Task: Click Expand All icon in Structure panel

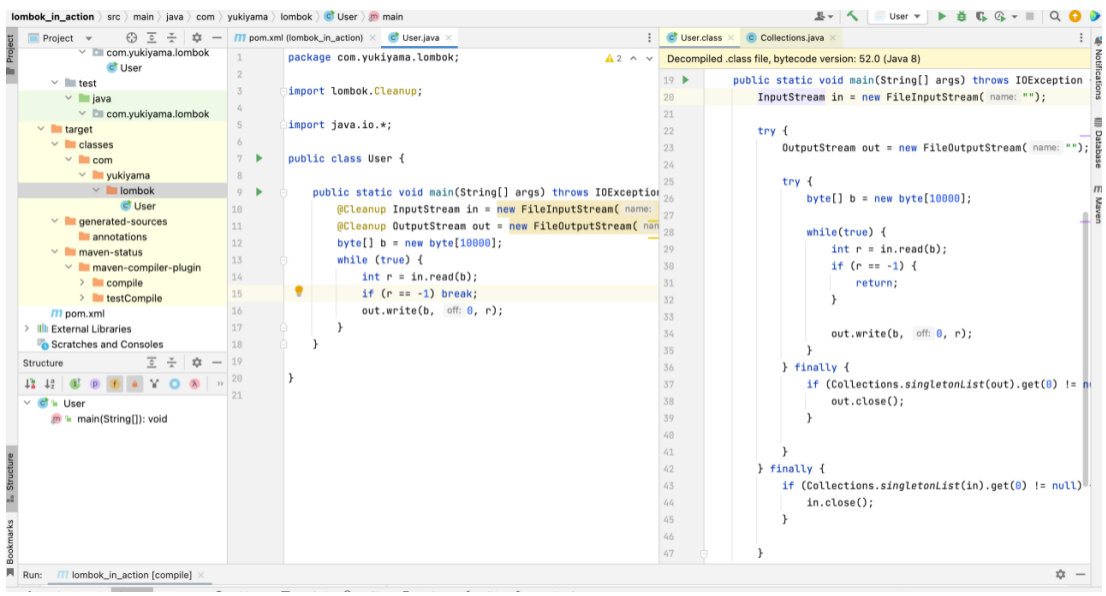Action: 152,363
